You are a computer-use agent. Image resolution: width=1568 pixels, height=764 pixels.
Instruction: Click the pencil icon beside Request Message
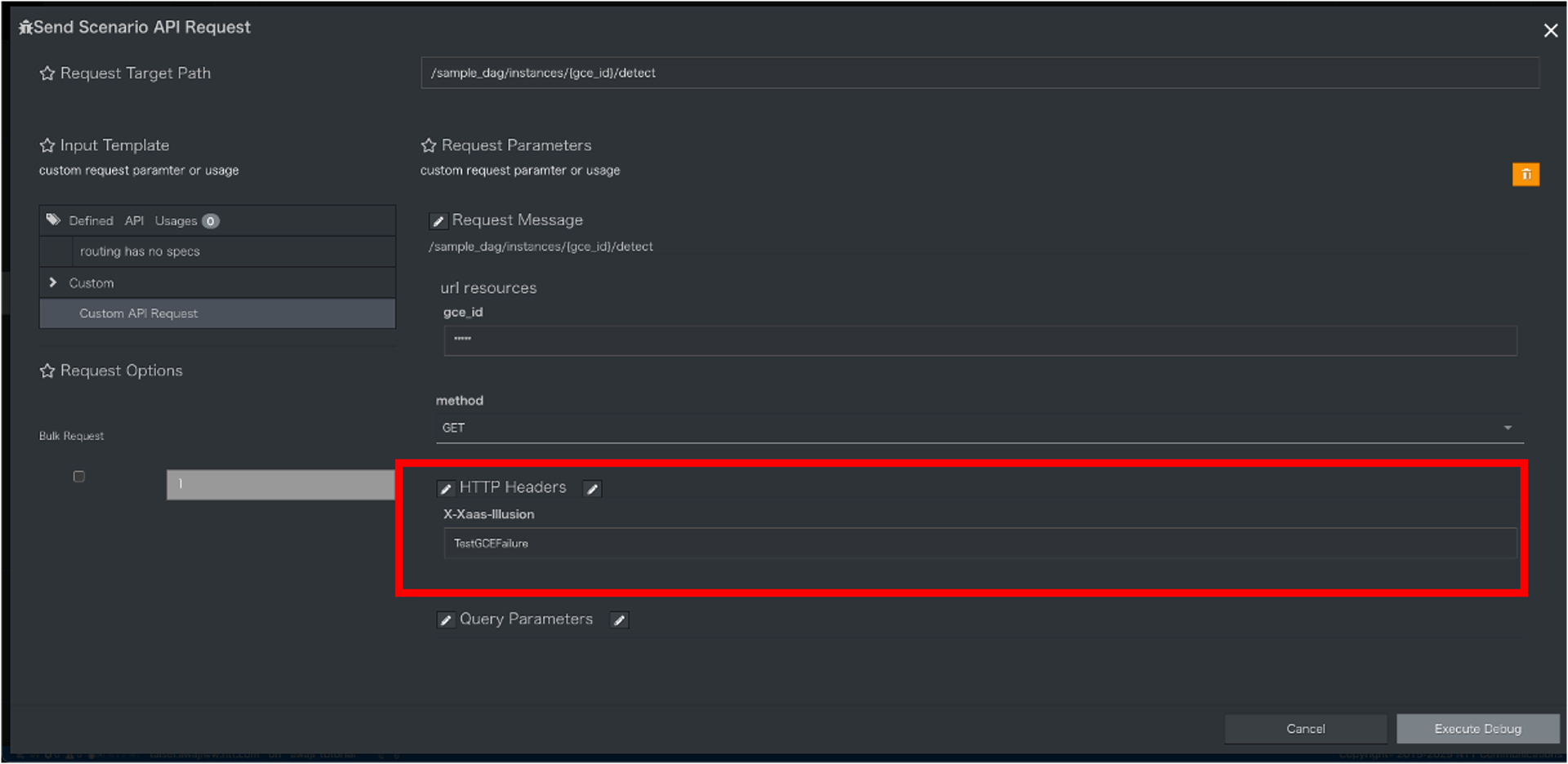(x=439, y=221)
